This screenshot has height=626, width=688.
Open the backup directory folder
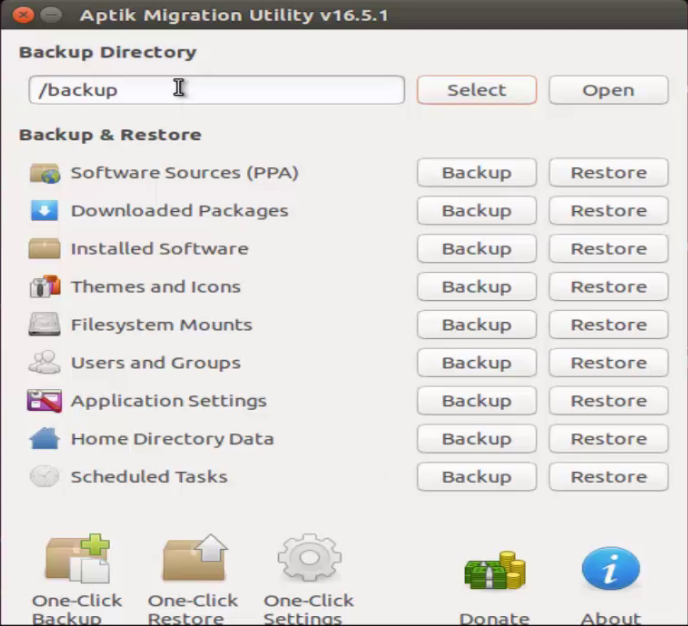[x=609, y=90]
